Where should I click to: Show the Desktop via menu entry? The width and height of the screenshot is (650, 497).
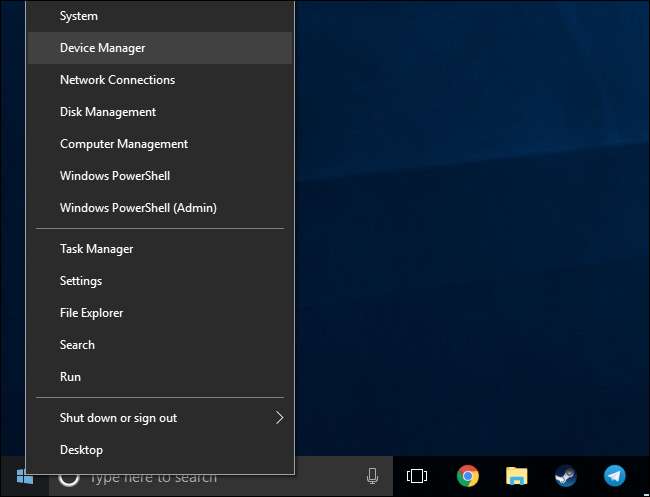pyautogui.click(x=81, y=450)
